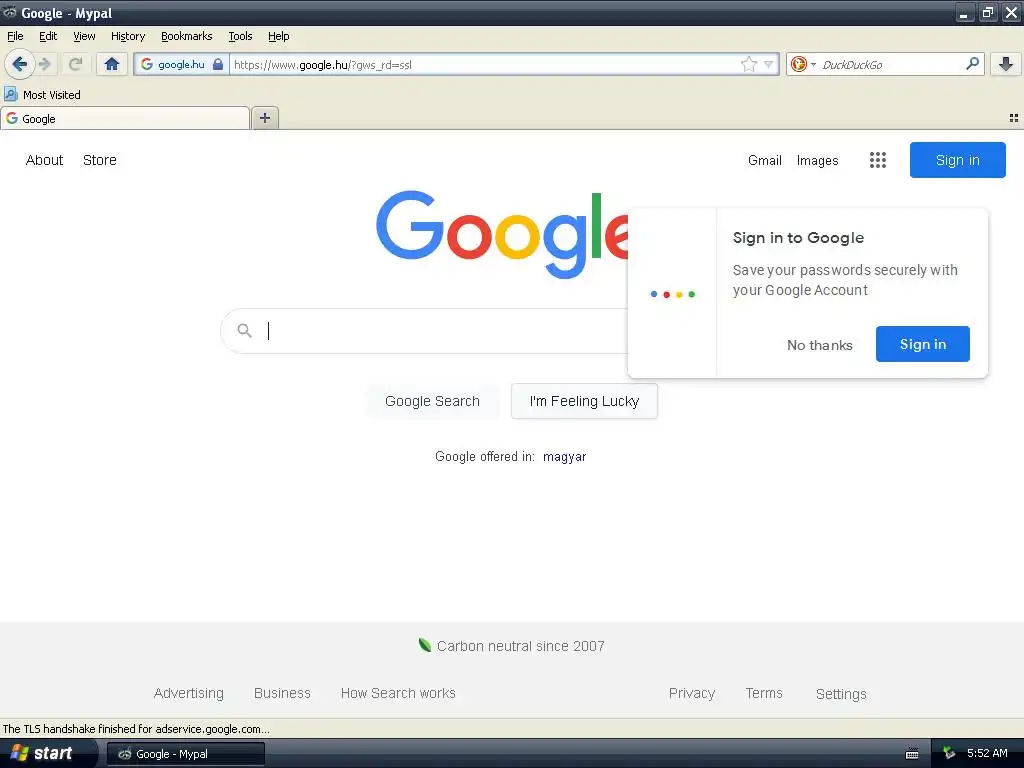Click the blue Sign in button at top right

[x=957, y=160]
